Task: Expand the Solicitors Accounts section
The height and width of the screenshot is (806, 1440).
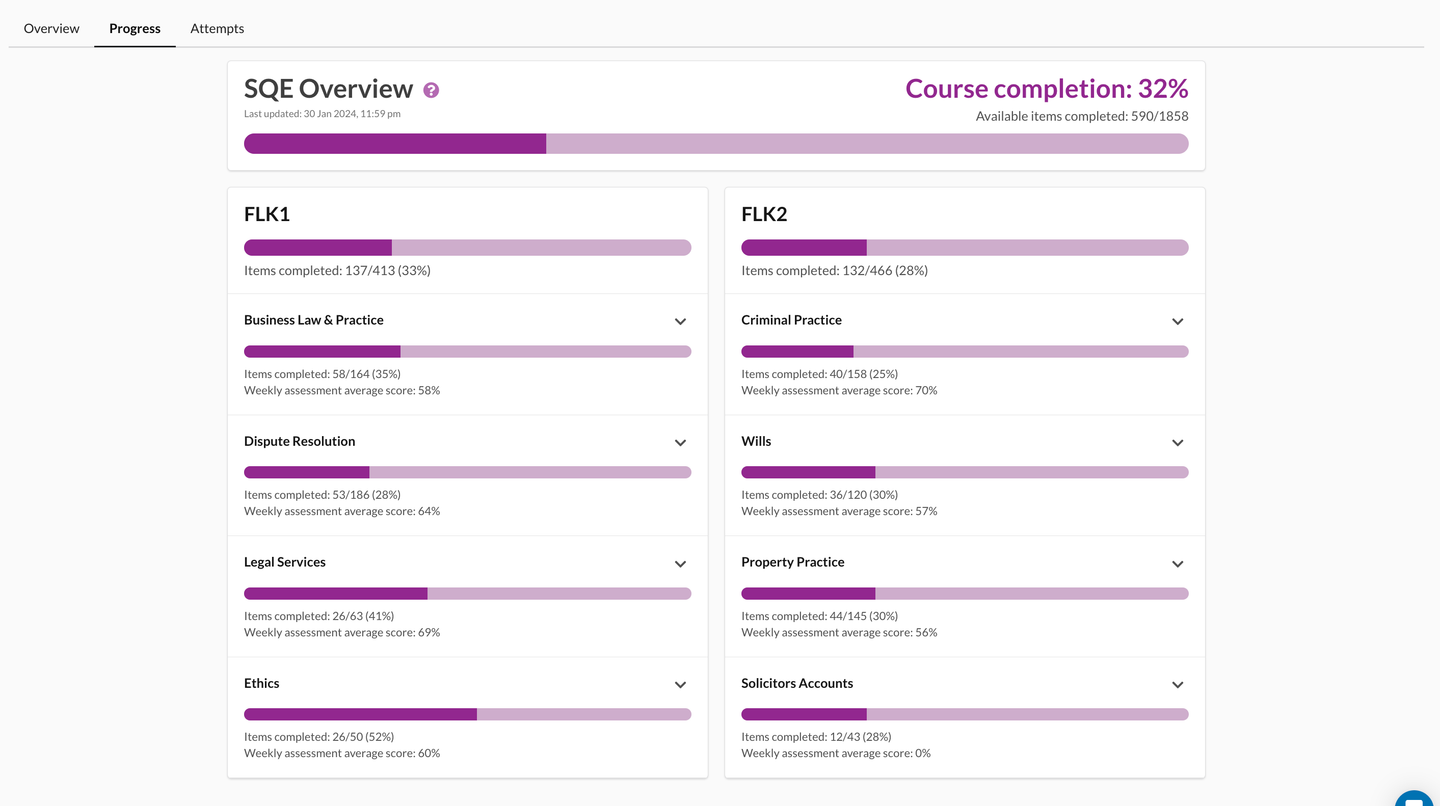Action: pos(1177,684)
